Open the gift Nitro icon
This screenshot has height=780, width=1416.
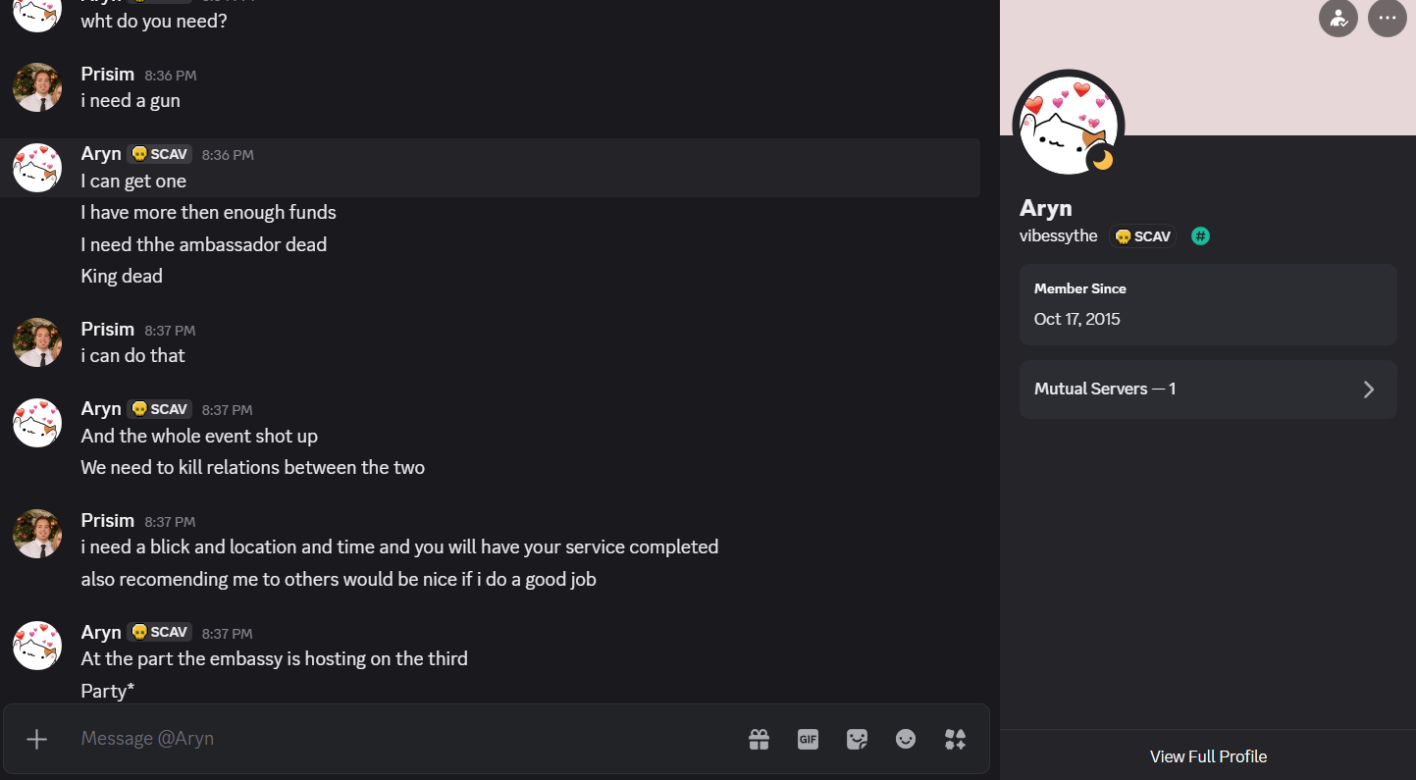[x=759, y=739]
